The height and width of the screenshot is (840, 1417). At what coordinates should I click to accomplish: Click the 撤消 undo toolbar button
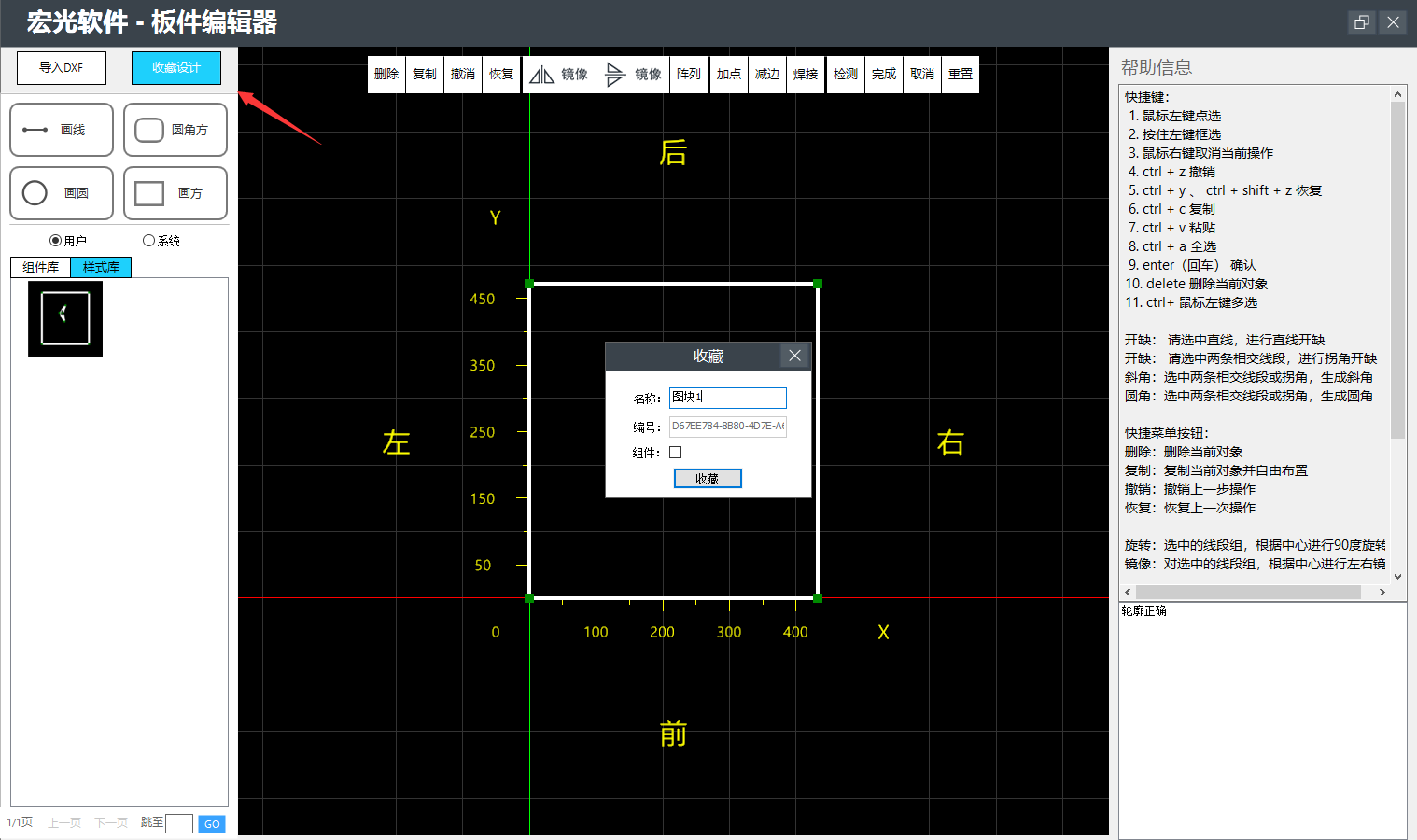[x=463, y=75]
